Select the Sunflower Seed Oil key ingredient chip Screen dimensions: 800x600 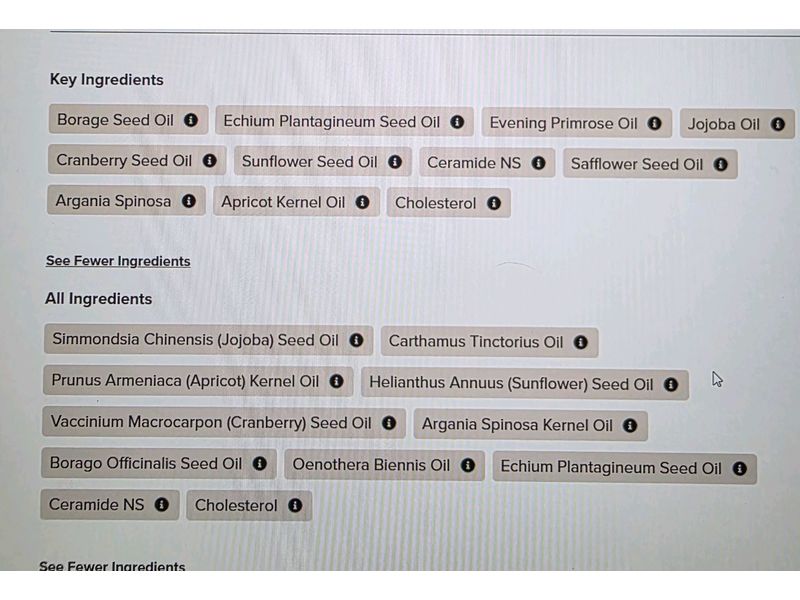[x=310, y=162]
